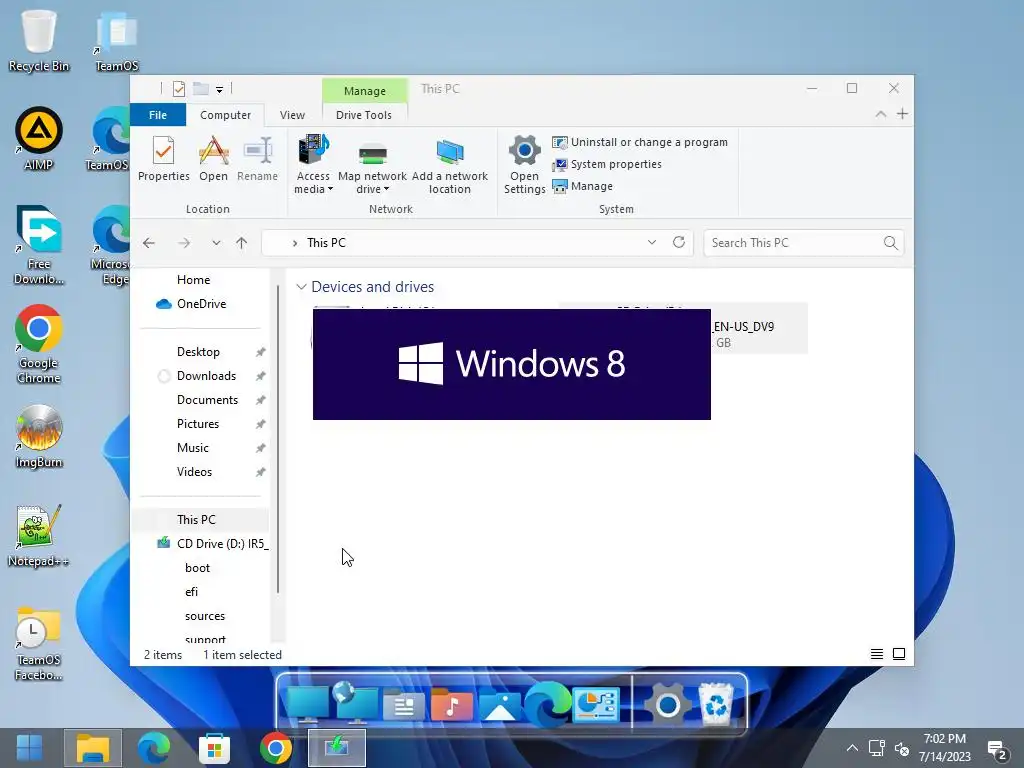The height and width of the screenshot is (768, 1024).
Task: Open Videos in quick access
Action: [194, 472]
